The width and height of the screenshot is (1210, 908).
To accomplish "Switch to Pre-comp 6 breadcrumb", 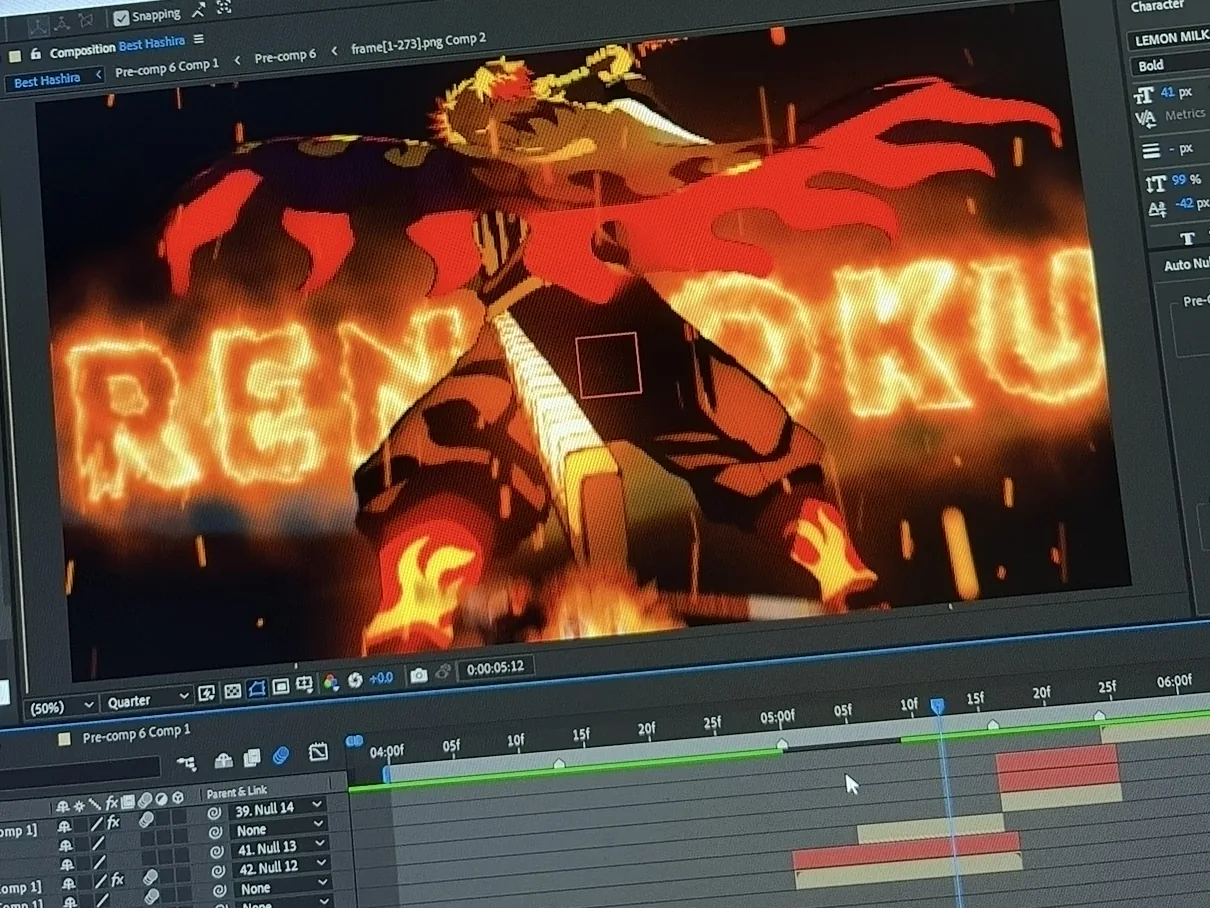I will point(285,57).
